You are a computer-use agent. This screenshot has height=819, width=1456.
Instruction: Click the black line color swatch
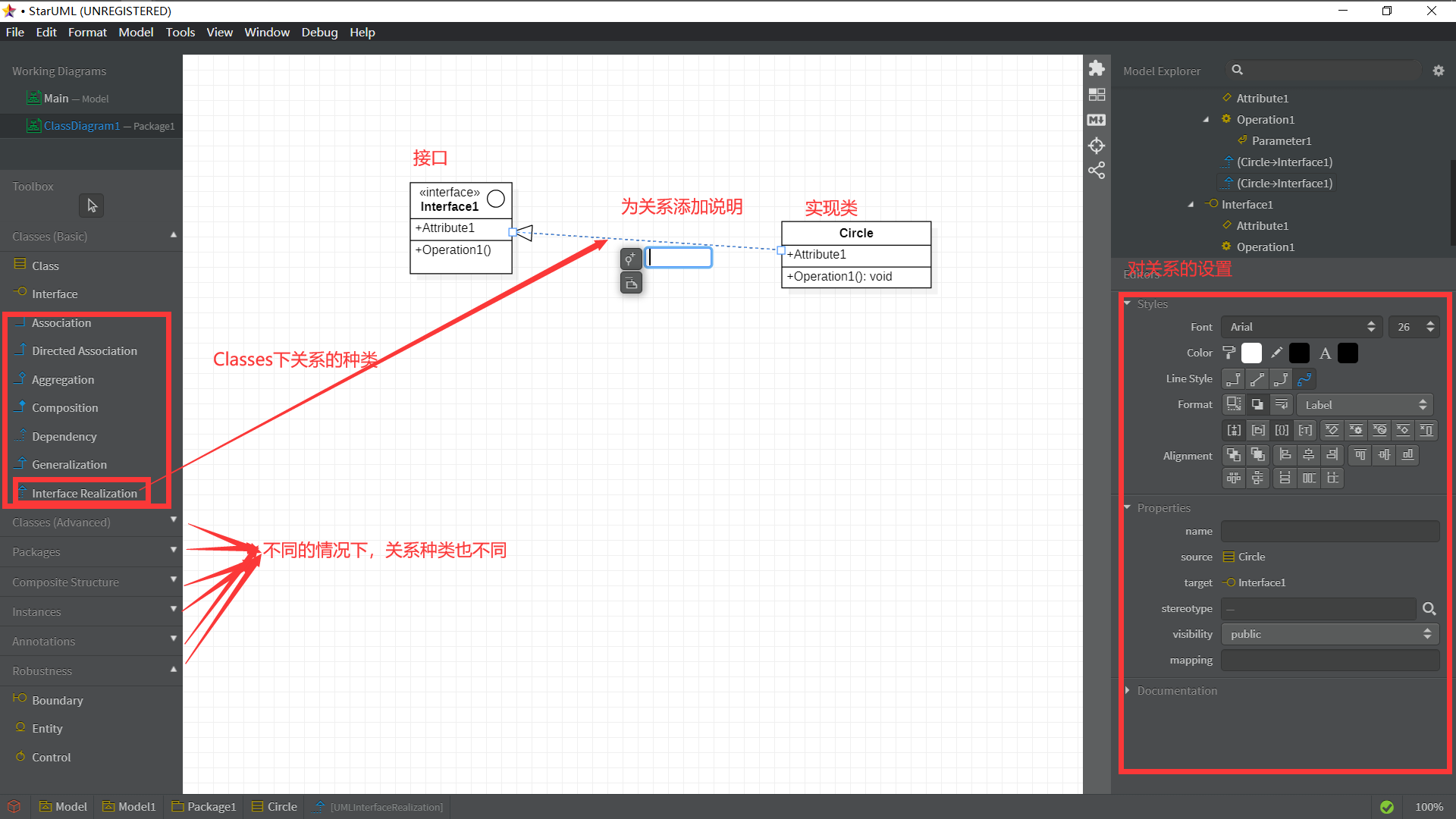[1299, 353]
